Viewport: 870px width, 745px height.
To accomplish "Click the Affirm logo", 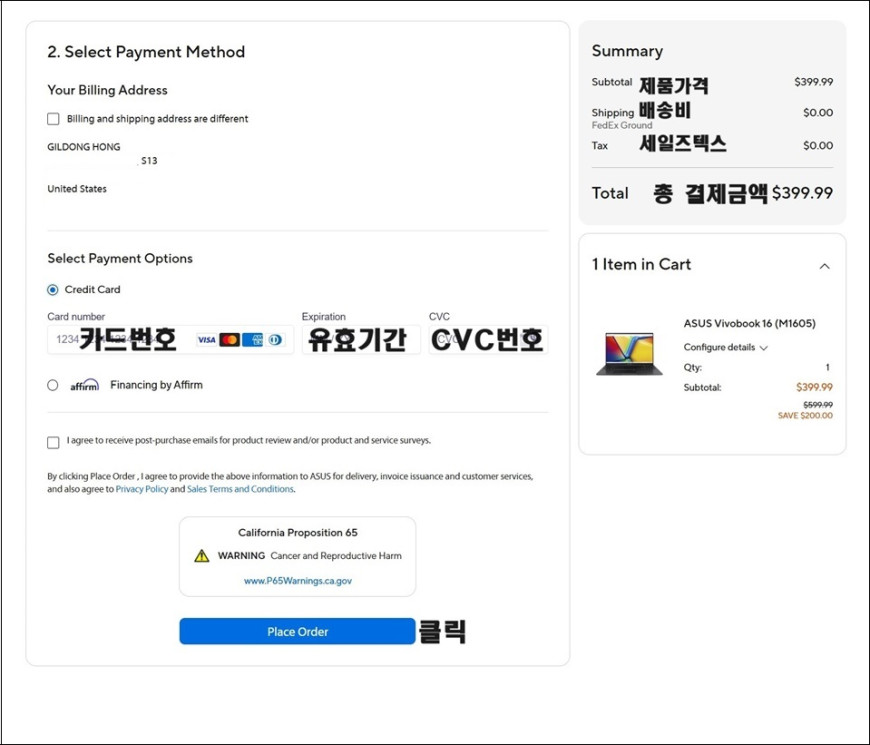I will pyautogui.click(x=84, y=385).
